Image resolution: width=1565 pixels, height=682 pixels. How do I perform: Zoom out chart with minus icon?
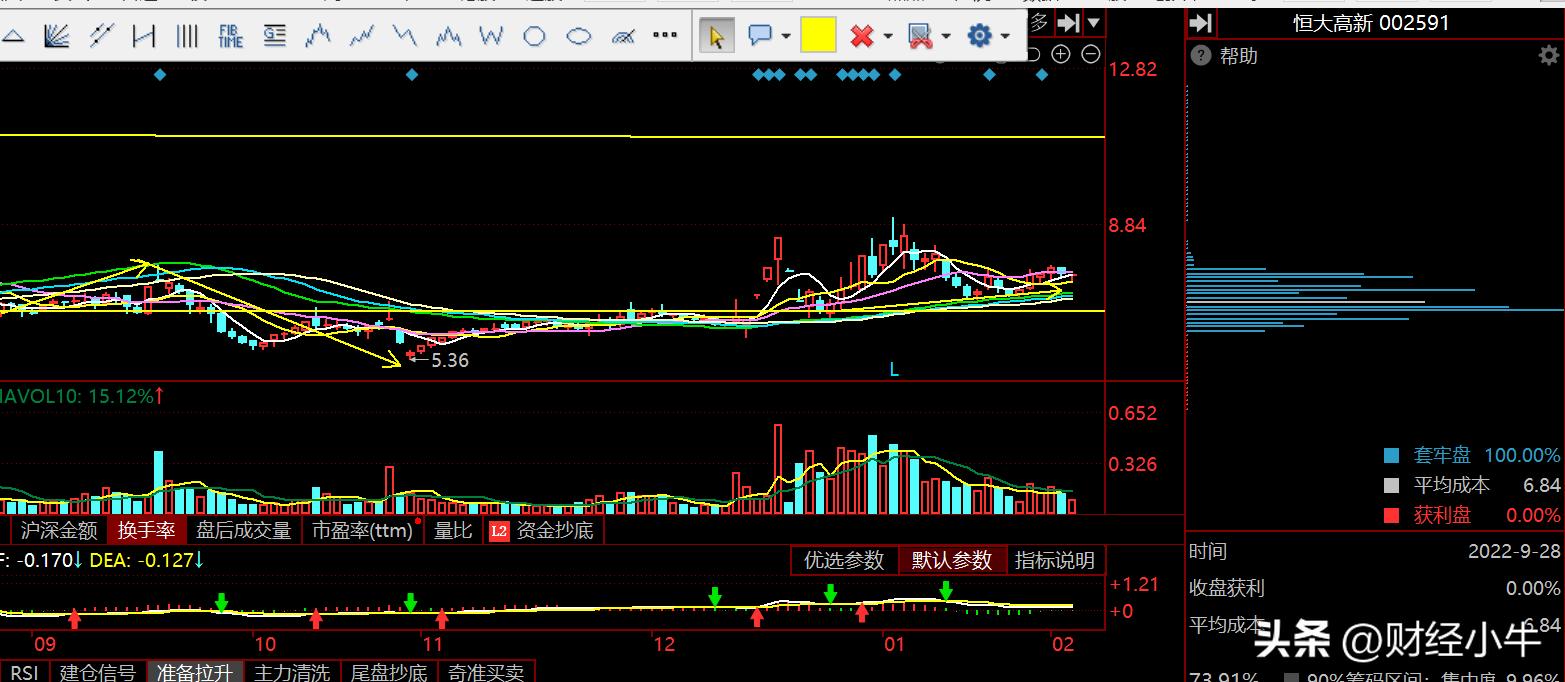(x=1091, y=54)
